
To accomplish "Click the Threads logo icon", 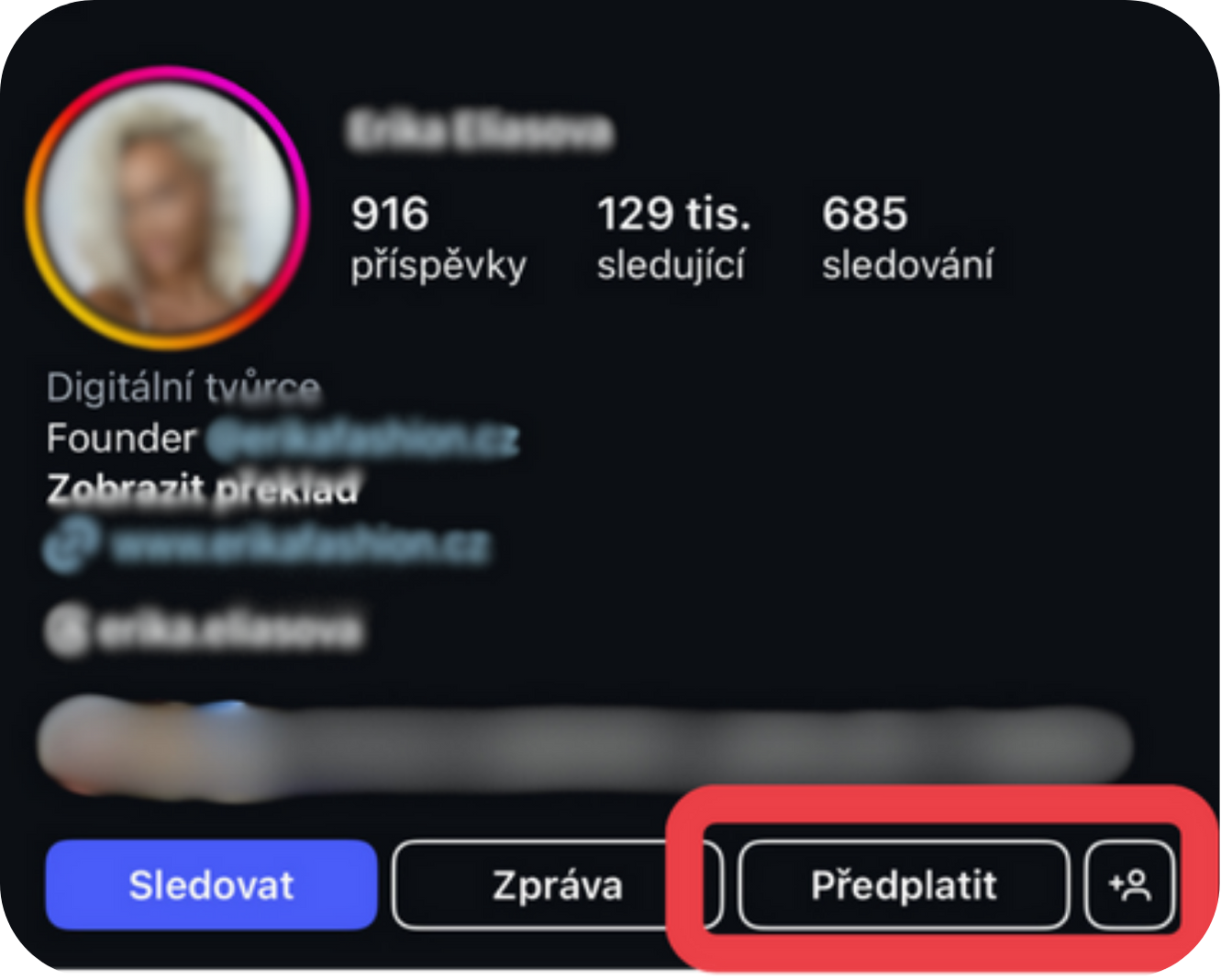I will click(66, 631).
